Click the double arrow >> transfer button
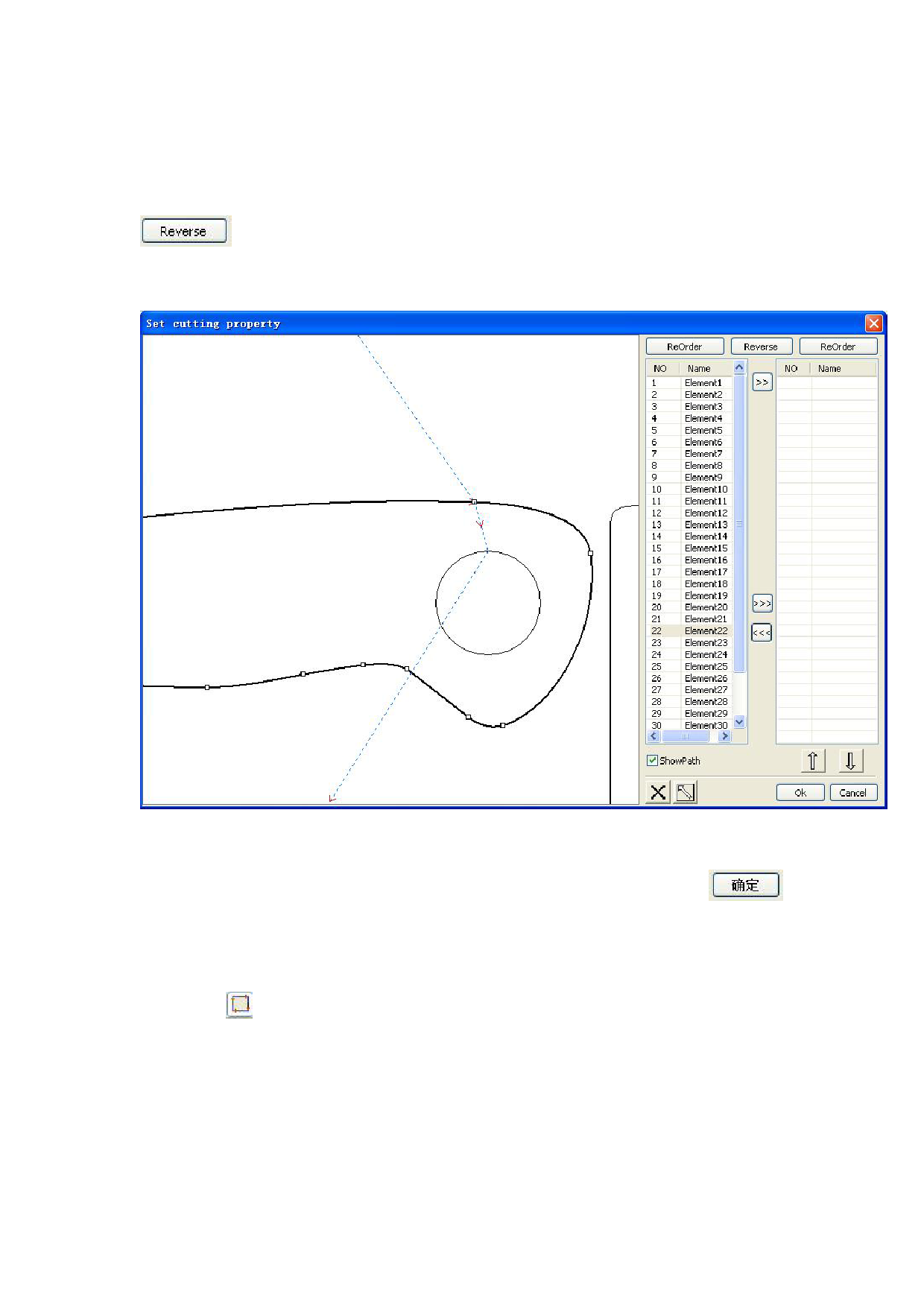Viewport: 924px width, 1307px height. coord(762,382)
